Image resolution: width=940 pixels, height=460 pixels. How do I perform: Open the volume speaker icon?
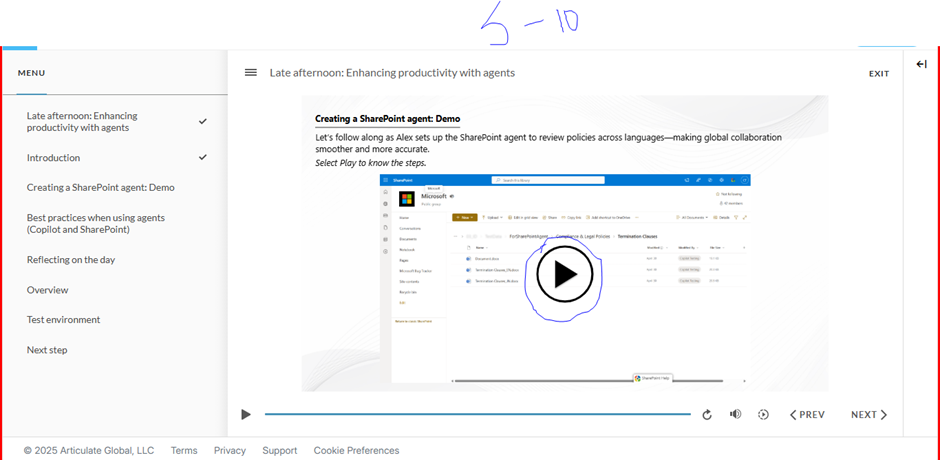coord(735,414)
